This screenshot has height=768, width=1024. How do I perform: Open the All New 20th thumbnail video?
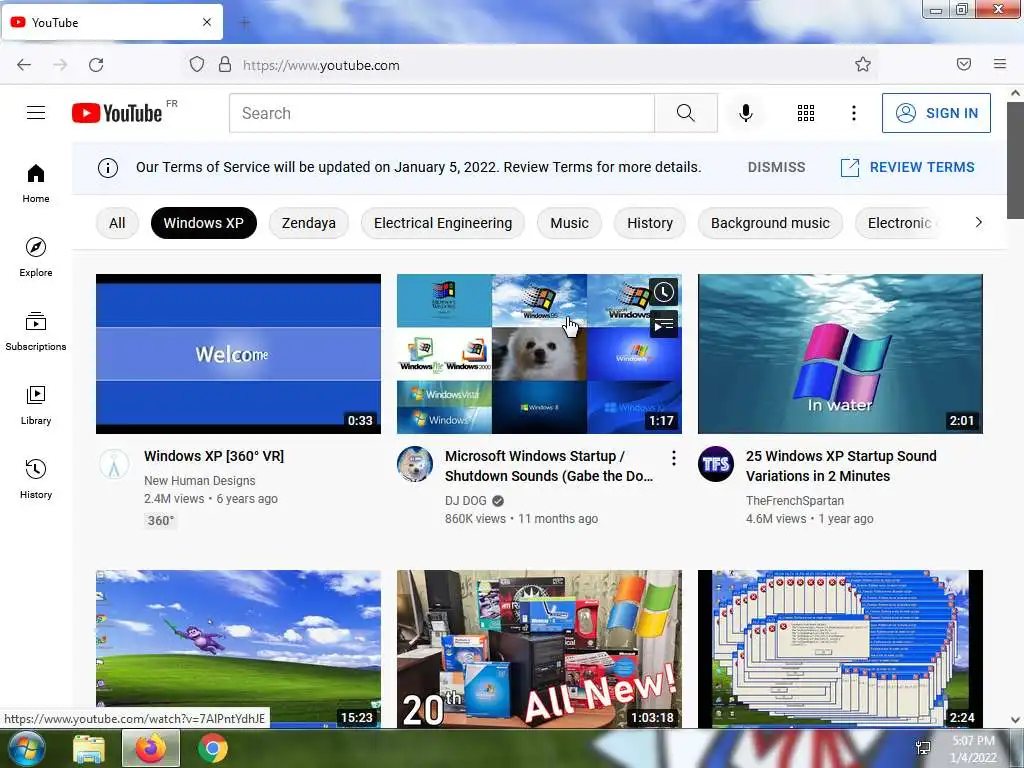(x=539, y=649)
